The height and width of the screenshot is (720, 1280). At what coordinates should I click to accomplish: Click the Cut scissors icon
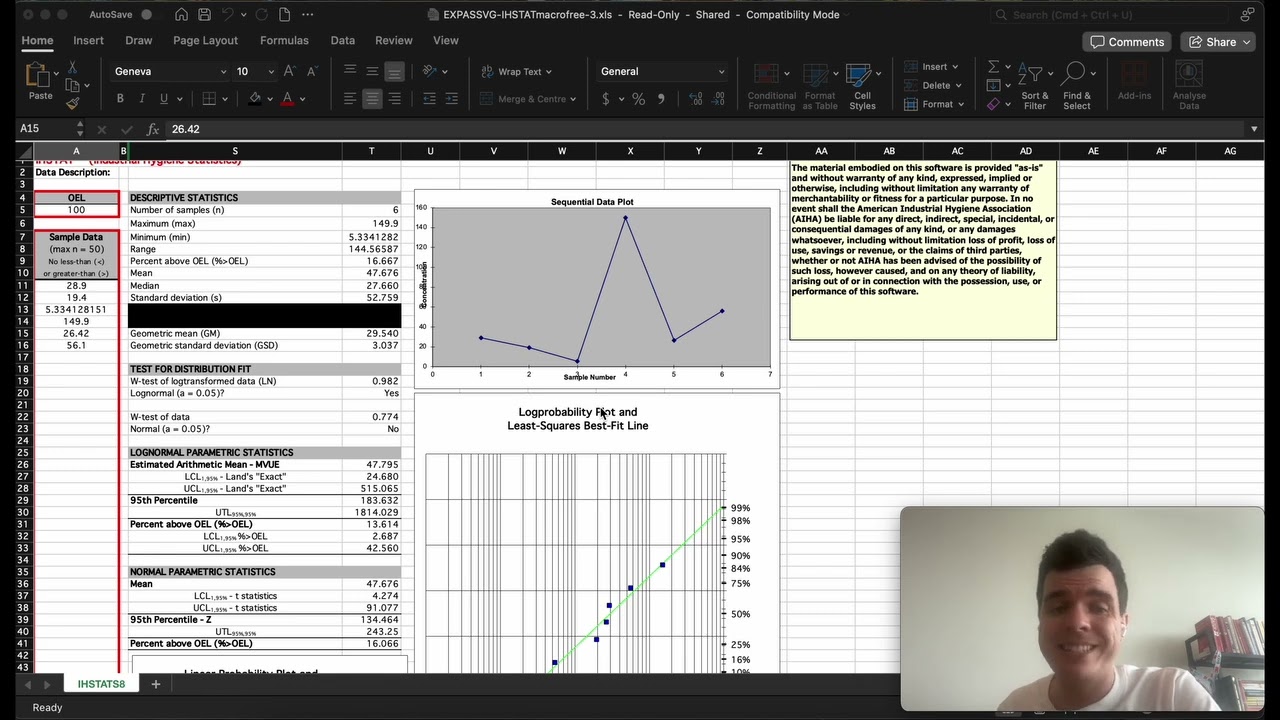click(72, 68)
